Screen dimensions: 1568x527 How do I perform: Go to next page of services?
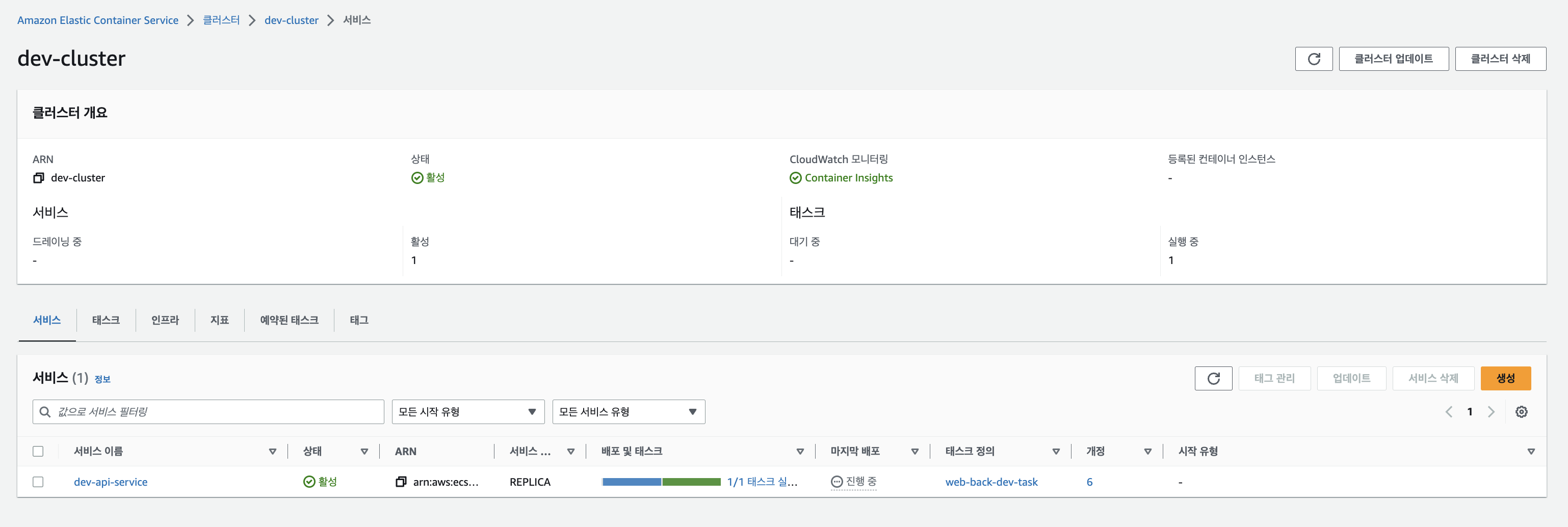tap(1491, 412)
